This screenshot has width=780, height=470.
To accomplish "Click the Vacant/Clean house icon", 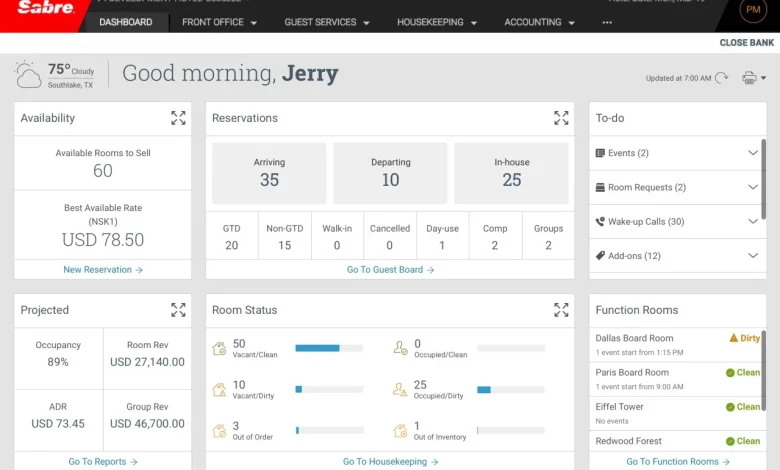I will point(219,348).
